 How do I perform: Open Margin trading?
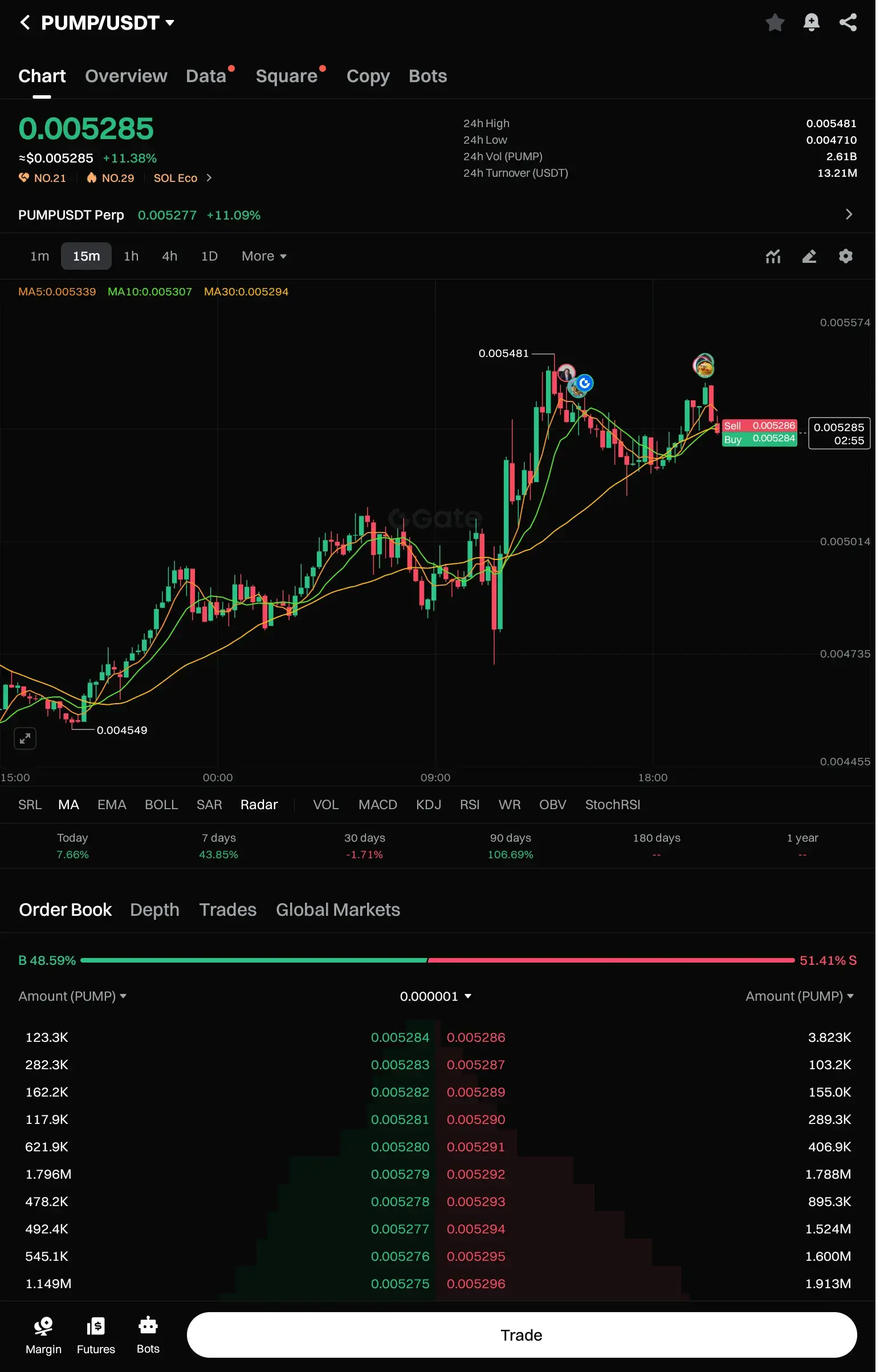(x=44, y=1336)
